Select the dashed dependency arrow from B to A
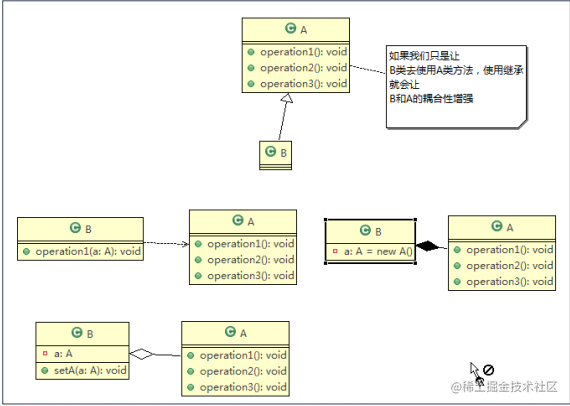 tap(166, 244)
